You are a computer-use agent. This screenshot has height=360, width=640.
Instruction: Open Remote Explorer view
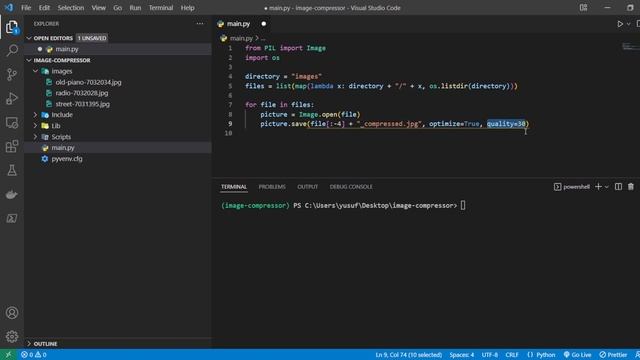12,122
